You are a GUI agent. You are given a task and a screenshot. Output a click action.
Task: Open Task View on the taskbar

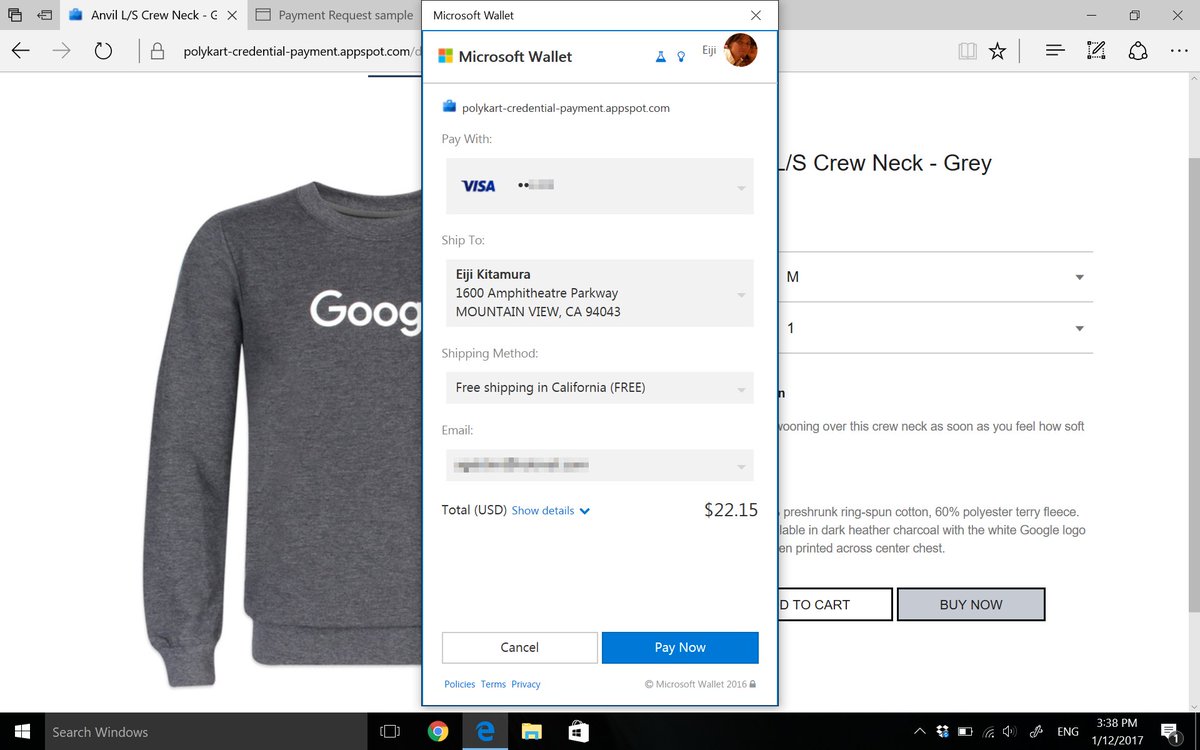[391, 731]
